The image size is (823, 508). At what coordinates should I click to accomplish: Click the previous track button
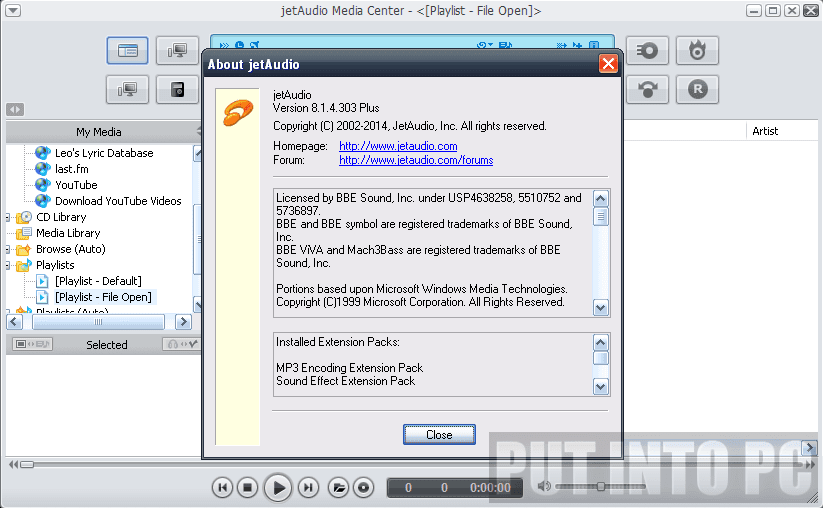coord(223,488)
